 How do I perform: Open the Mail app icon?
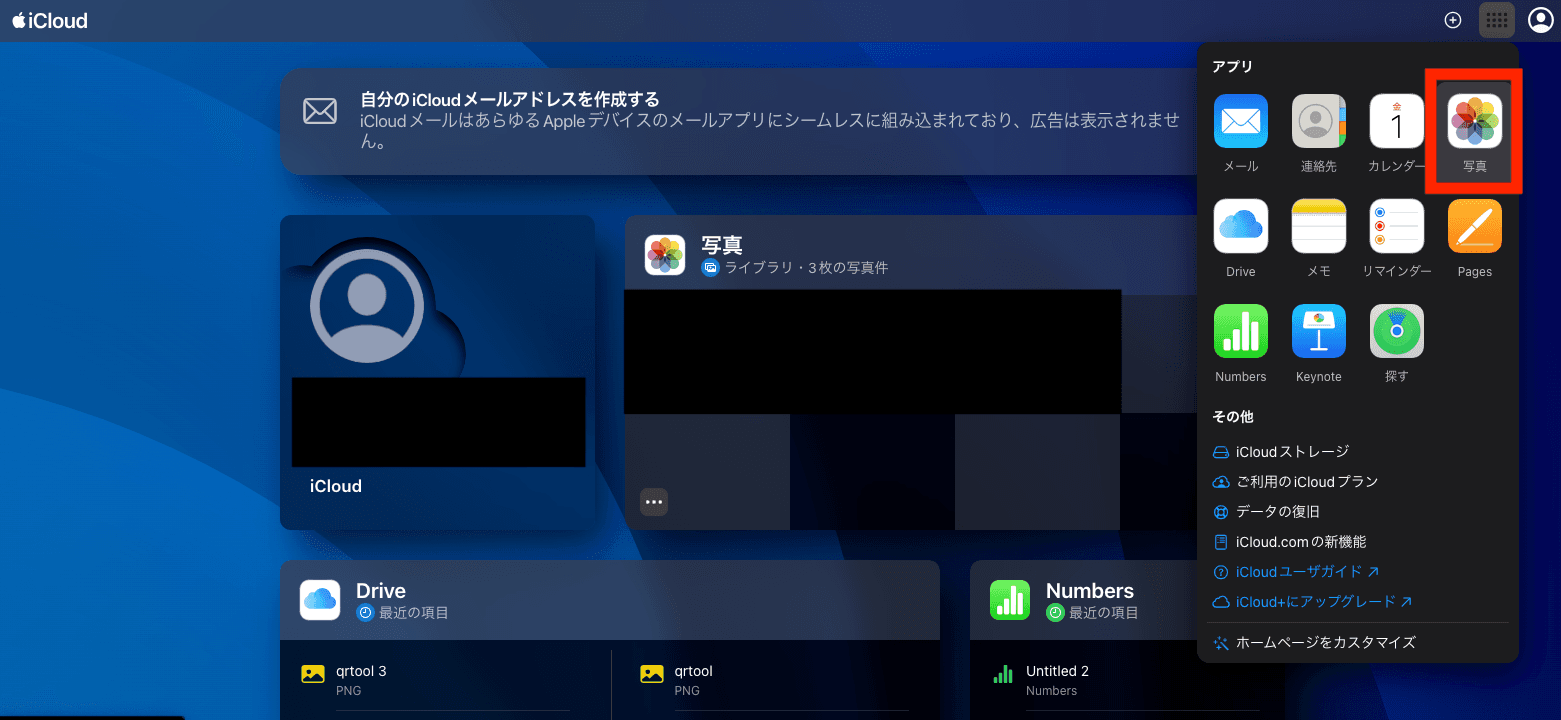click(1240, 121)
